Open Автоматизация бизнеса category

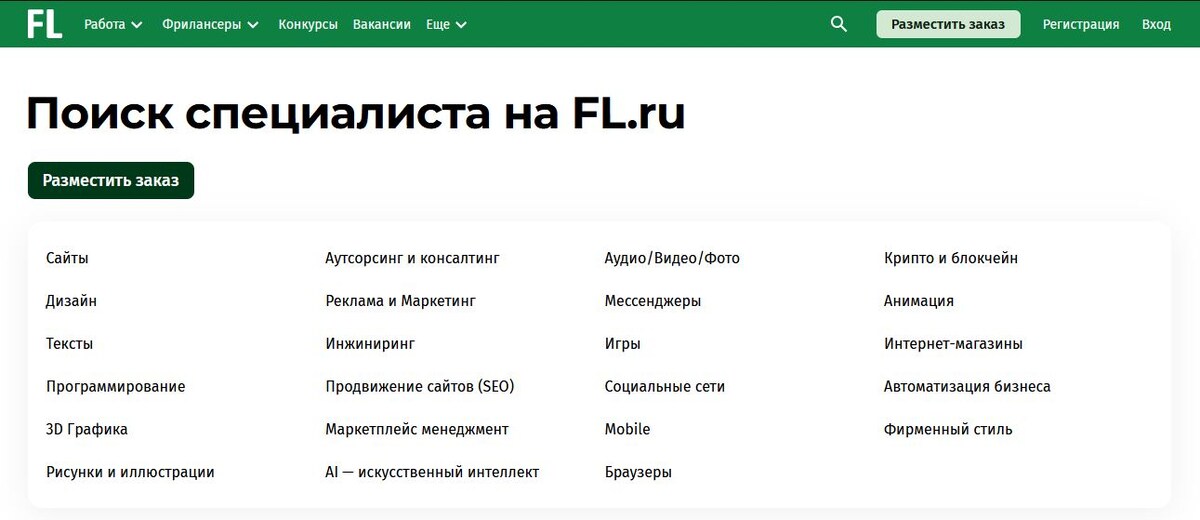967,387
